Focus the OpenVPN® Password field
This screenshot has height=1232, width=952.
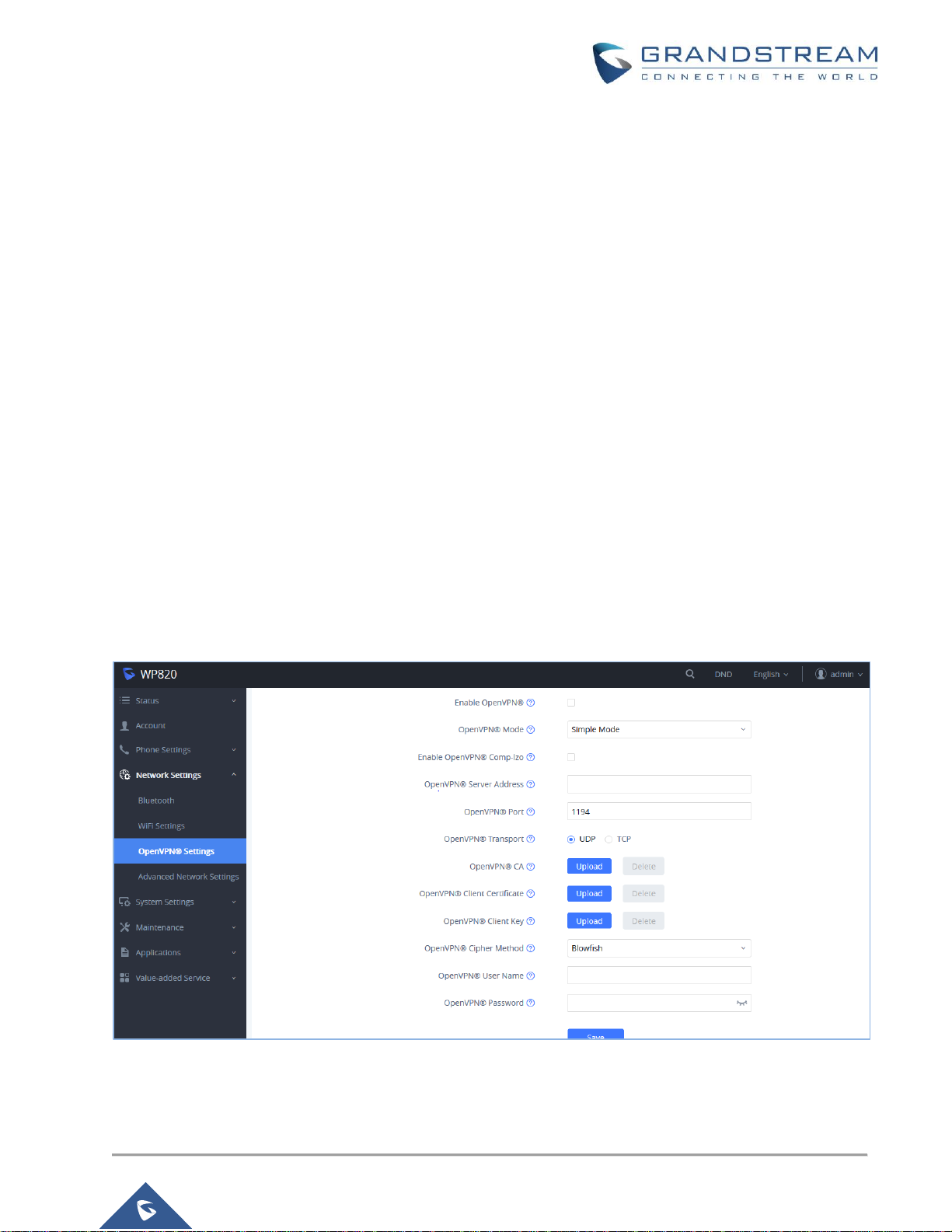[659, 1003]
